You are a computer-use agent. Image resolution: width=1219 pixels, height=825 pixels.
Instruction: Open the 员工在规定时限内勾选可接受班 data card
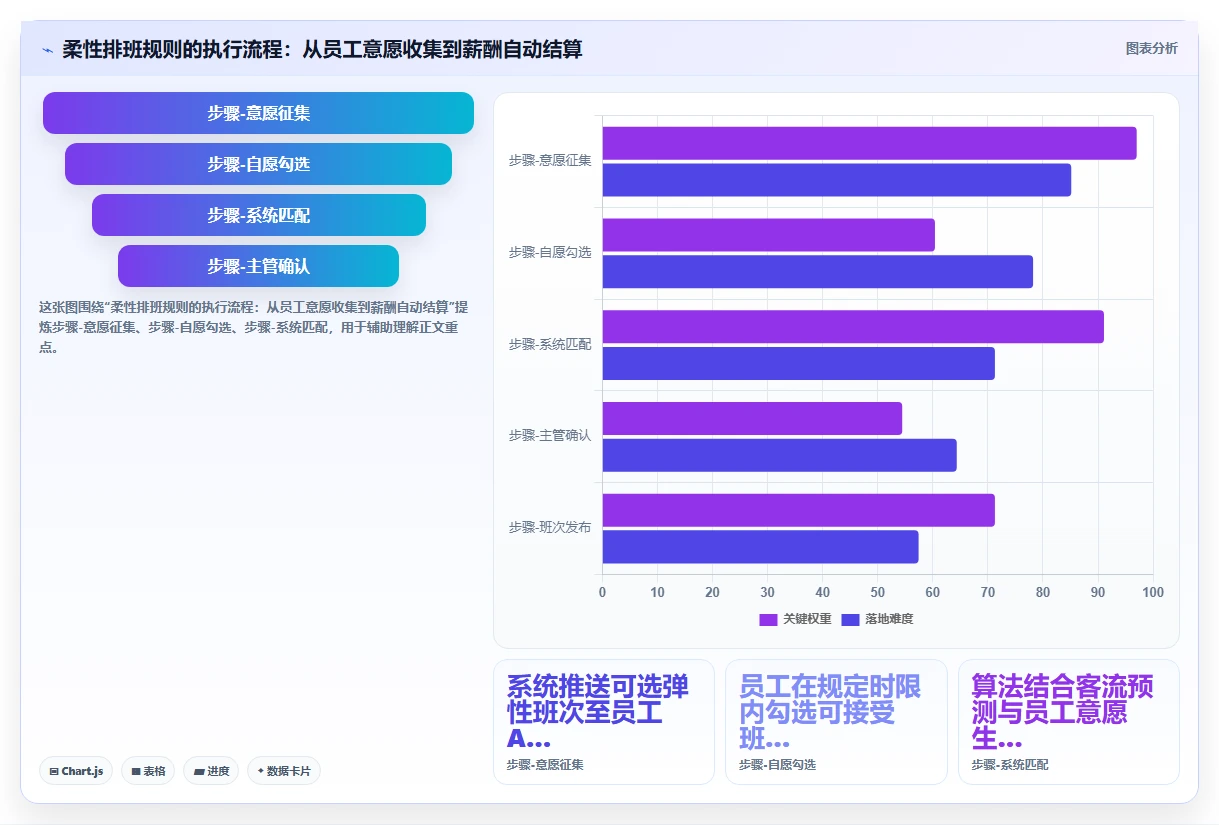pos(836,722)
